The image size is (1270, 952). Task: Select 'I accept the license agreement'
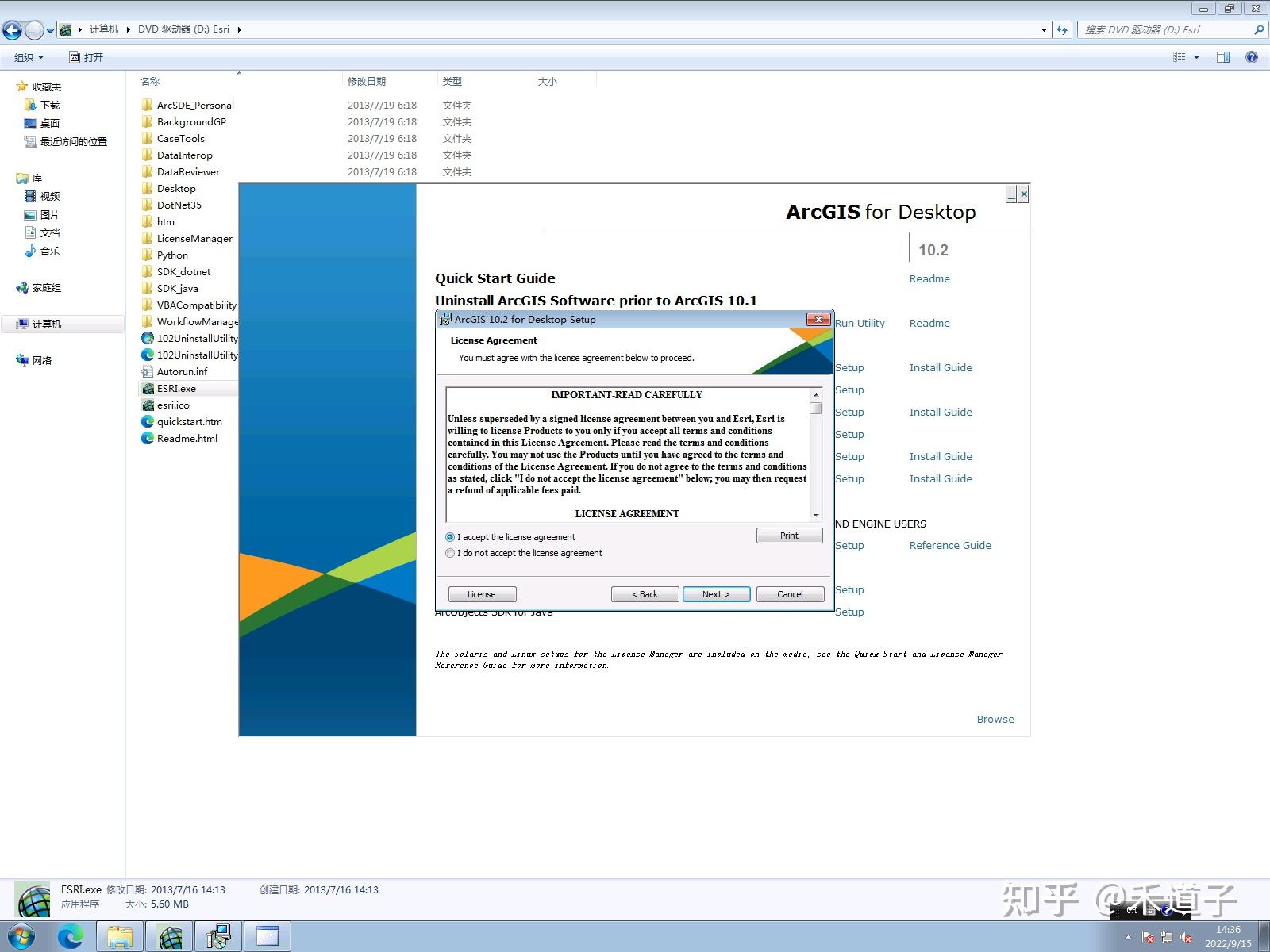450,537
